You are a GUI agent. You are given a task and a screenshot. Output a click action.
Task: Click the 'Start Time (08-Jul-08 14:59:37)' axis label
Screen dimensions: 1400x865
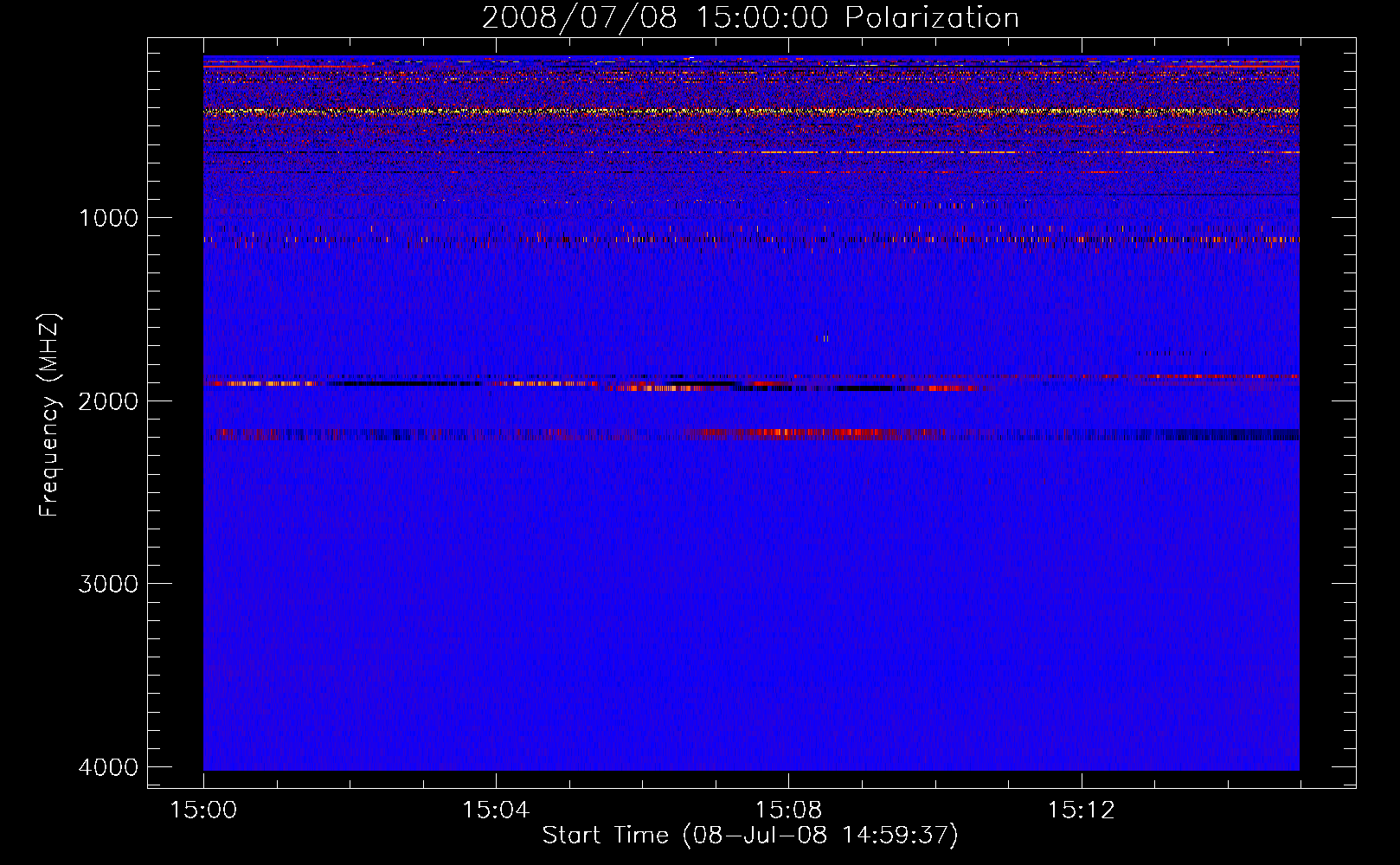[750, 836]
